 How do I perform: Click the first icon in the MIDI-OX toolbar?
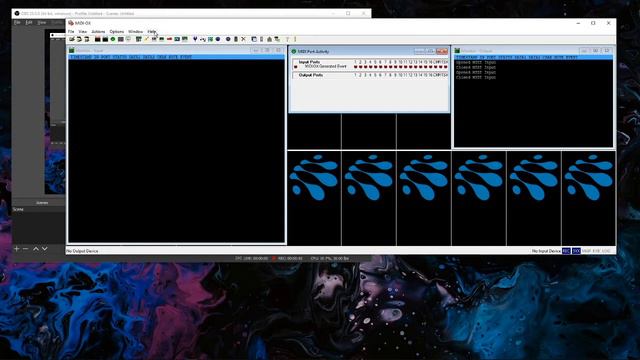[x=72, y=39]
